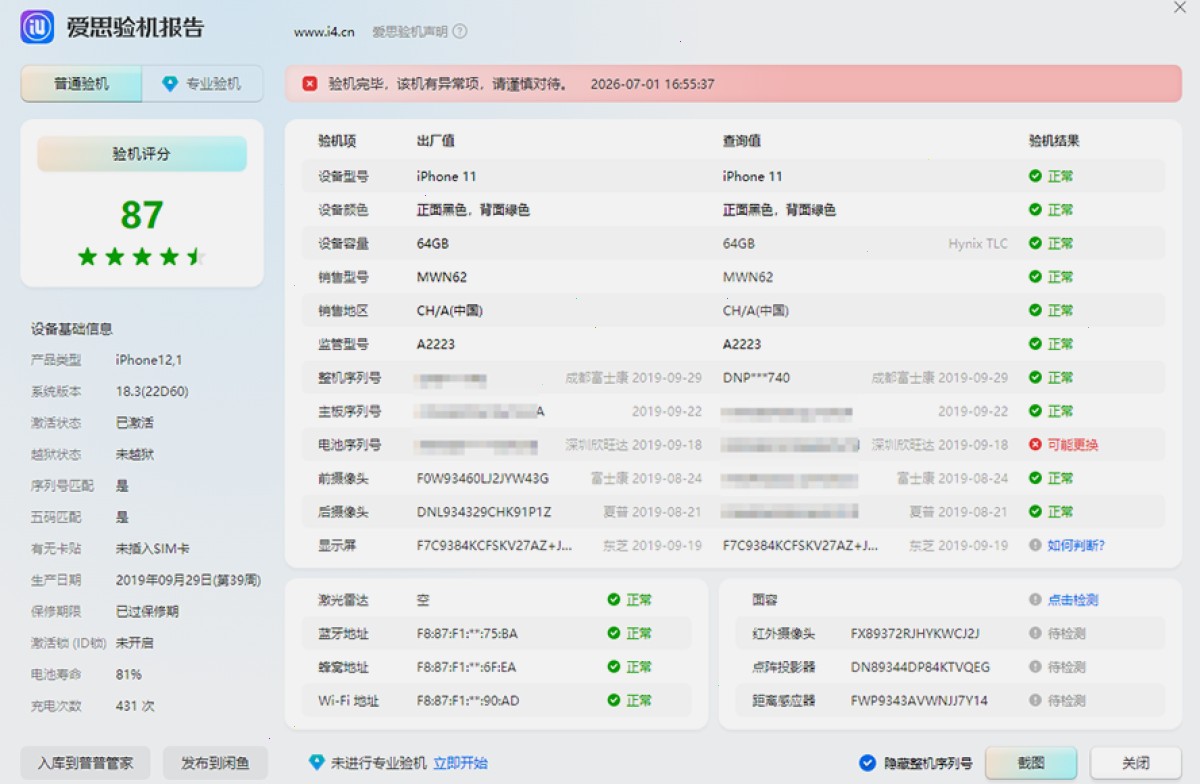
Task: Click the star rating under the score
Action: click(142, 257)
